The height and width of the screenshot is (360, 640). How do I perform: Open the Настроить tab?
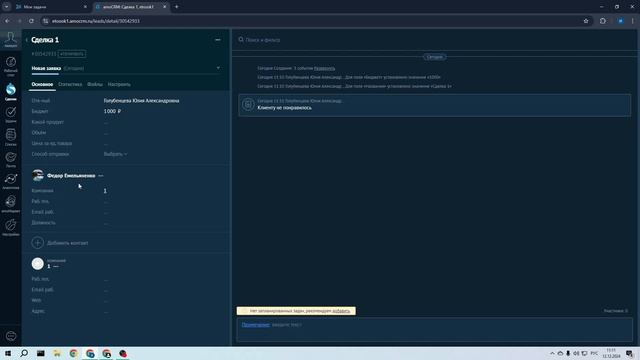[119, 84]
